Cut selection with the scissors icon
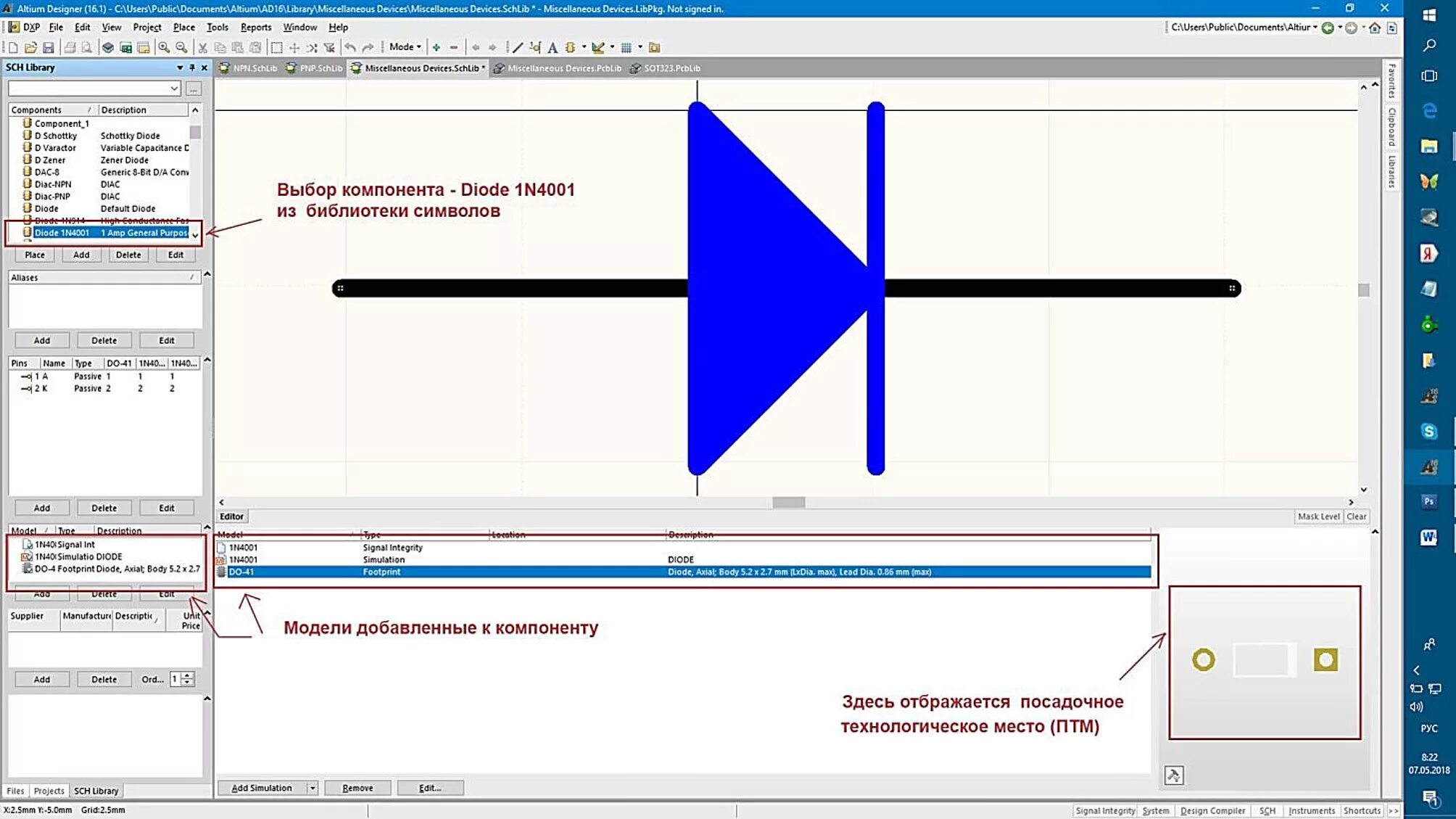1456x819 pixels. click(203, 48)
